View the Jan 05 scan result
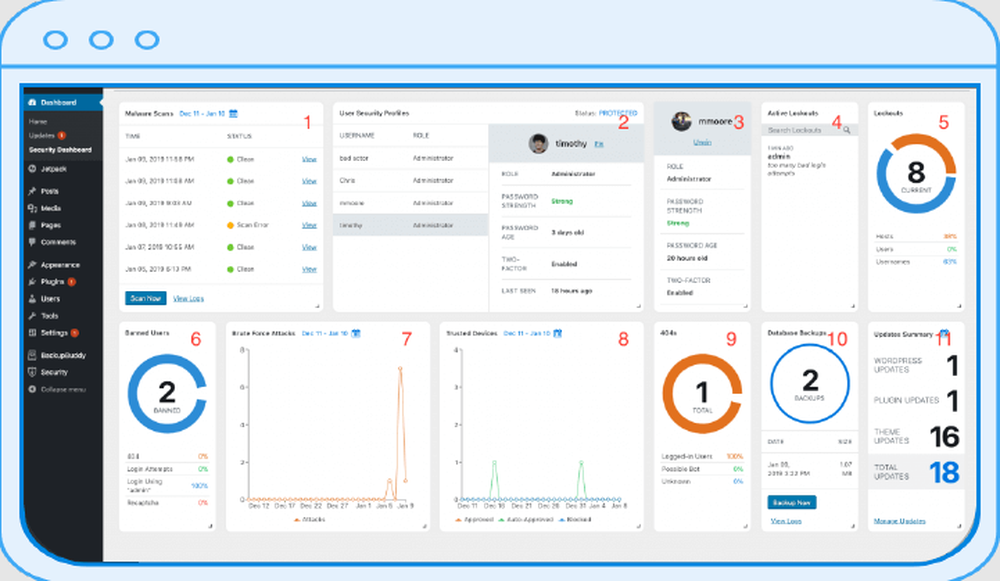This screenshot has height=581, width=1000. pos(309,269)
